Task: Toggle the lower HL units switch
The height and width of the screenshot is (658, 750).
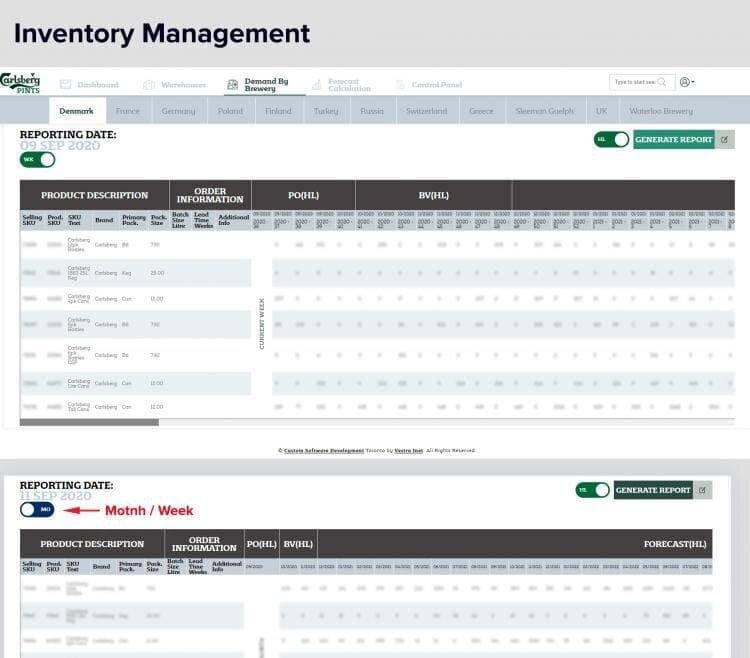Action: tap(593, 490)
